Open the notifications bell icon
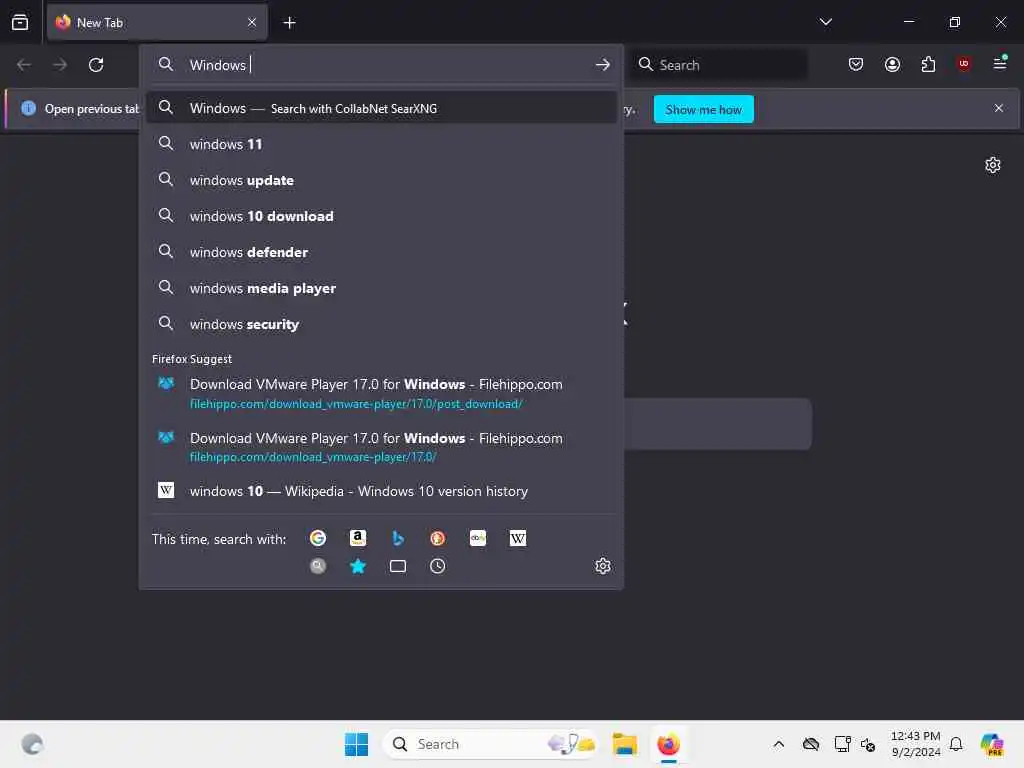The width and height of the screenshot is (1024, 768). click(956, 744)
